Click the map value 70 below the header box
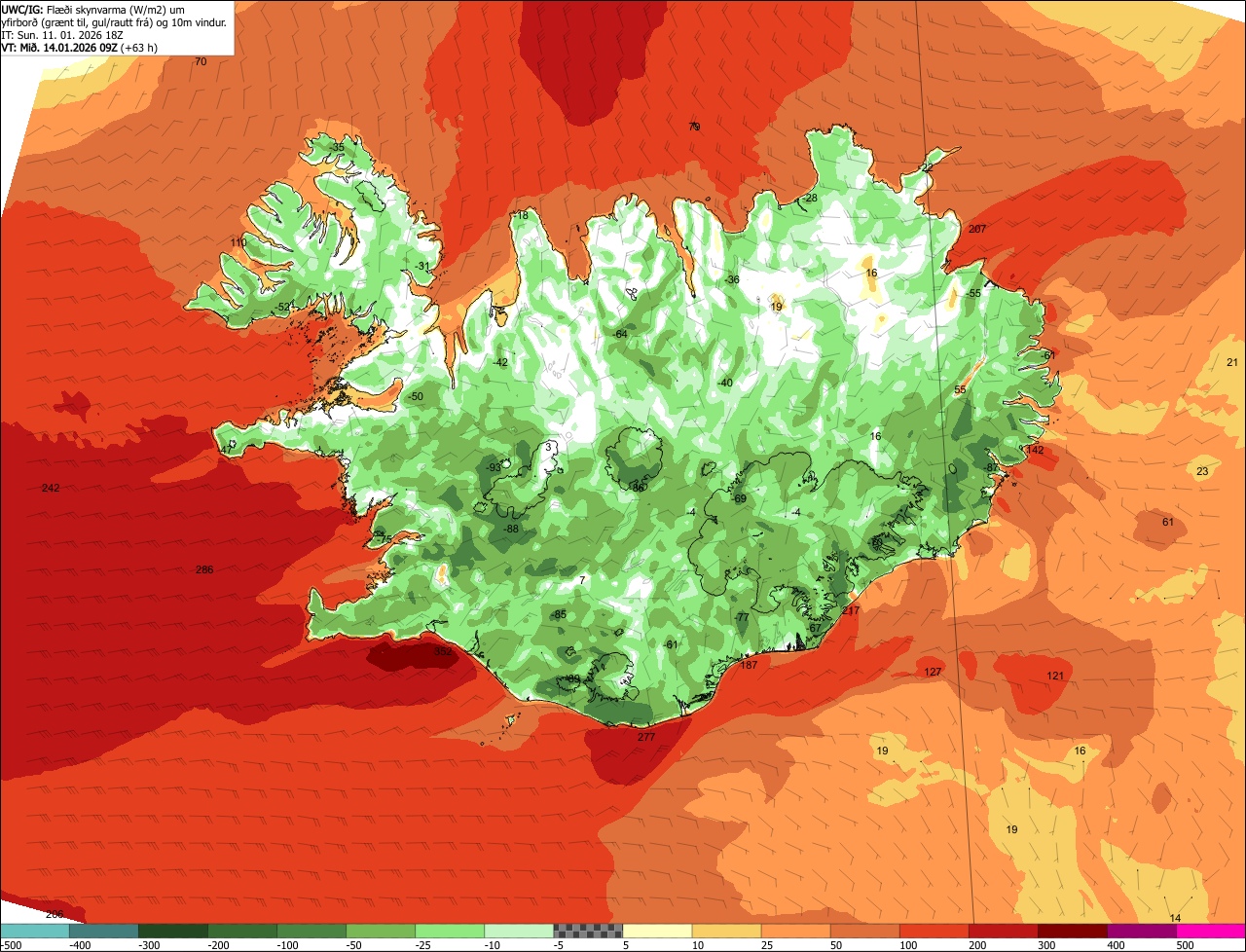This screenshot has width=1246, height=952. (201, 61)
